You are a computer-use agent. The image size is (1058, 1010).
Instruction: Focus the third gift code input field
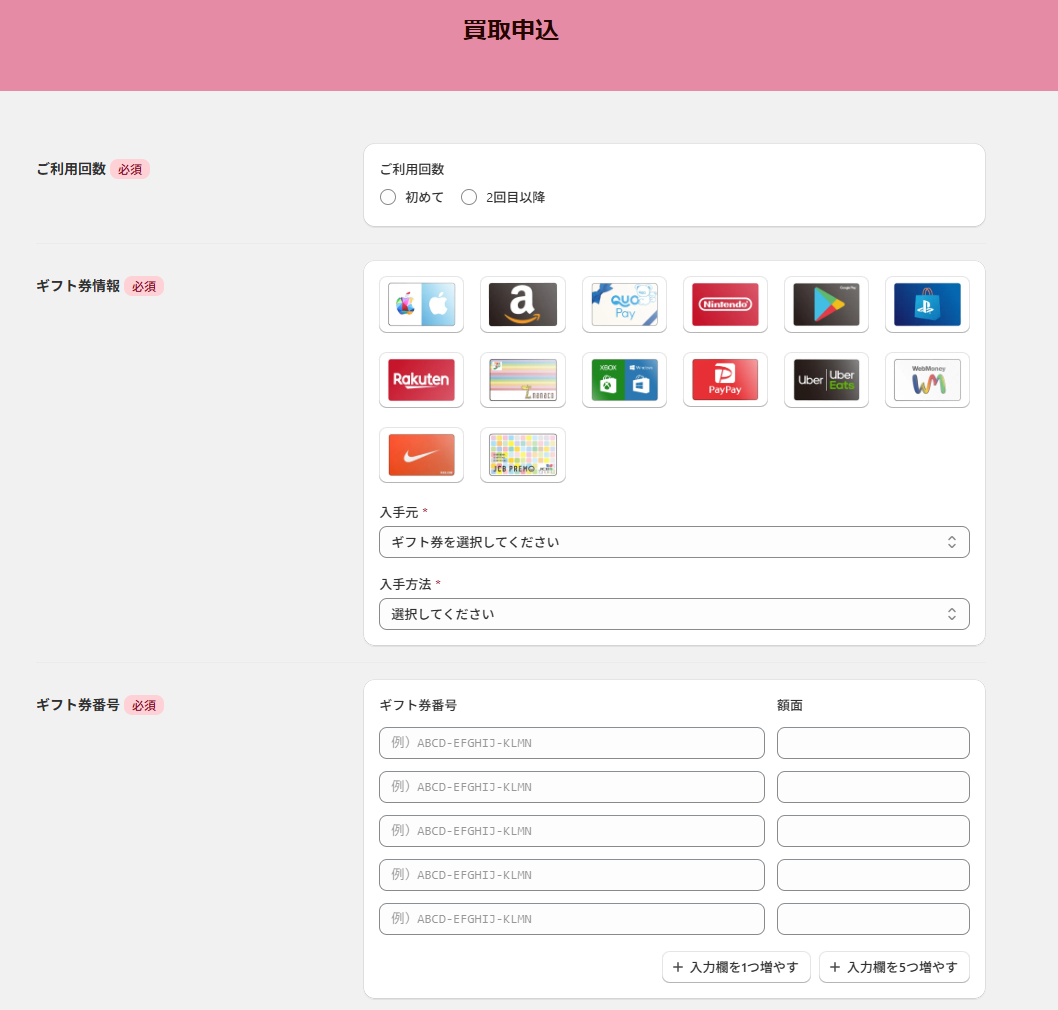pyautogui.click(x=572, y=831)
